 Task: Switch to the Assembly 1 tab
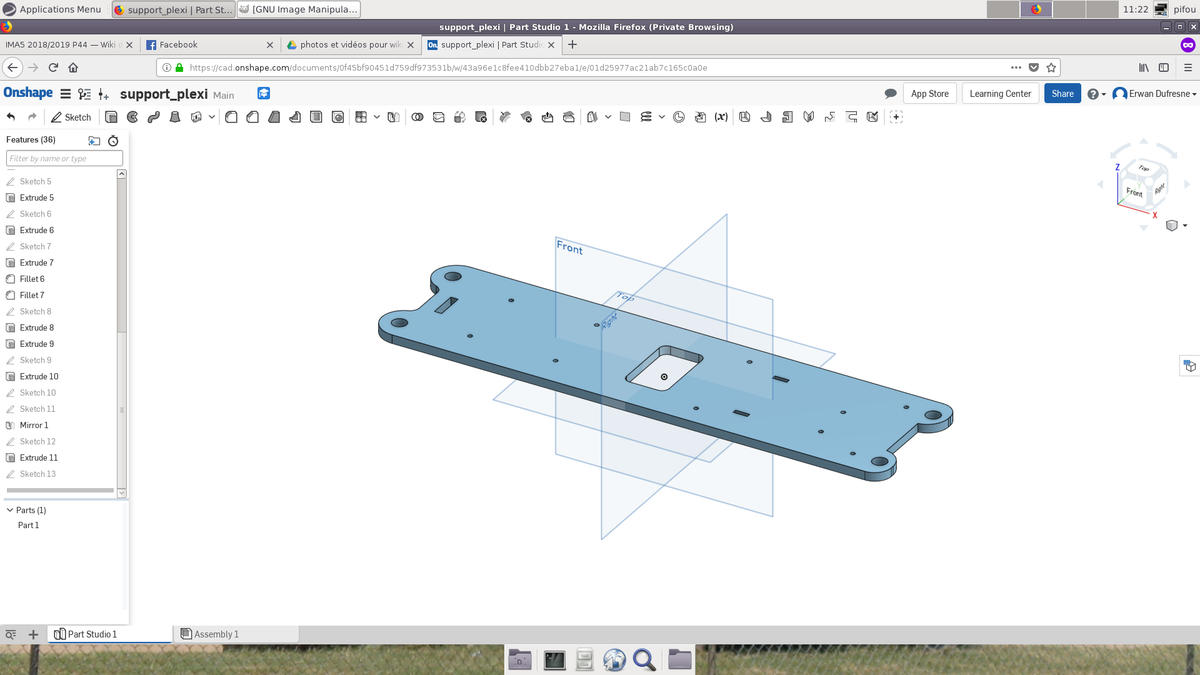click(x=210, y=634)
